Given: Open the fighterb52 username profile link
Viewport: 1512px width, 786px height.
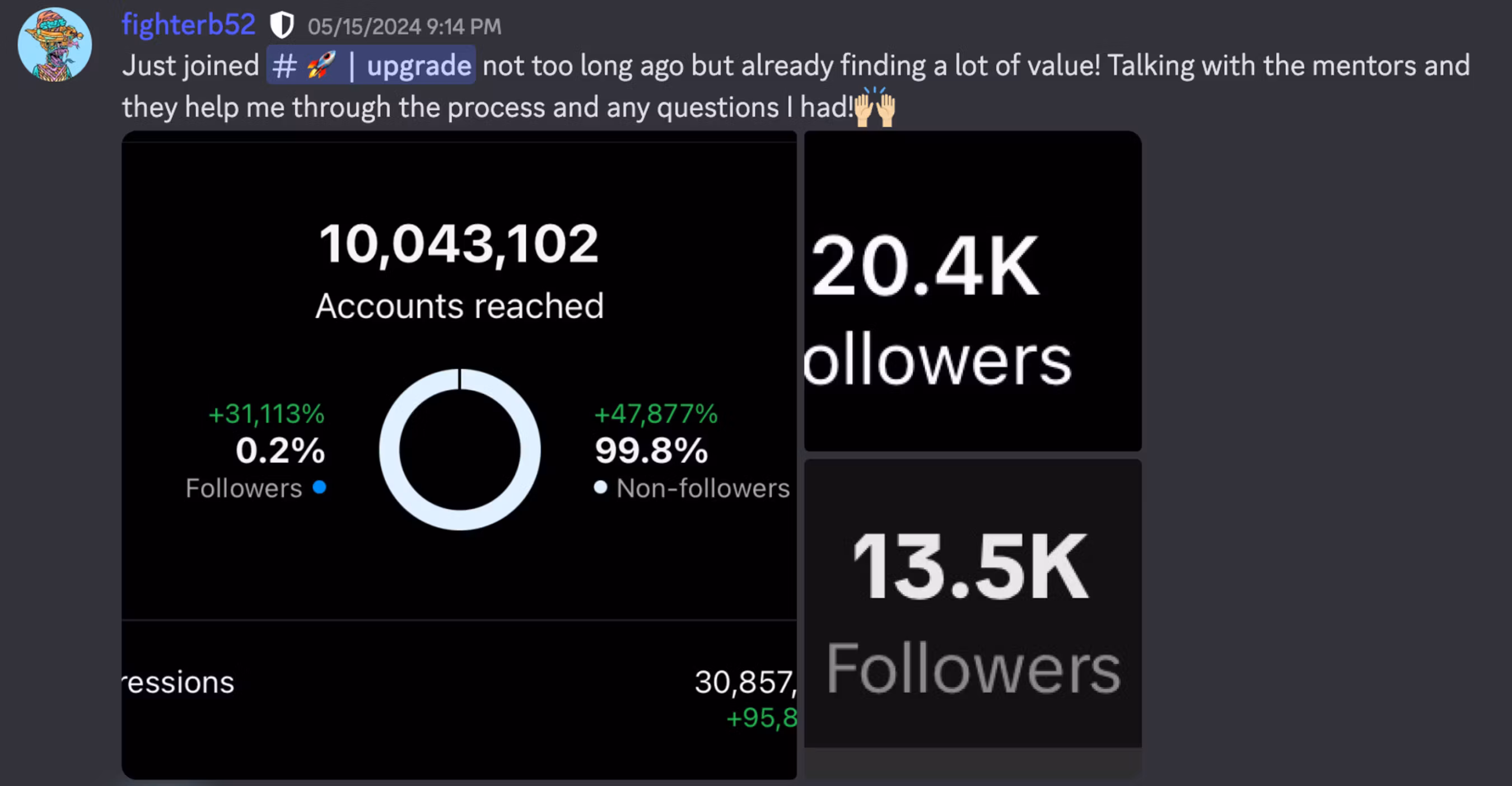Looking at the screenshot, I should pyautogui.click(x=188, y=25).
